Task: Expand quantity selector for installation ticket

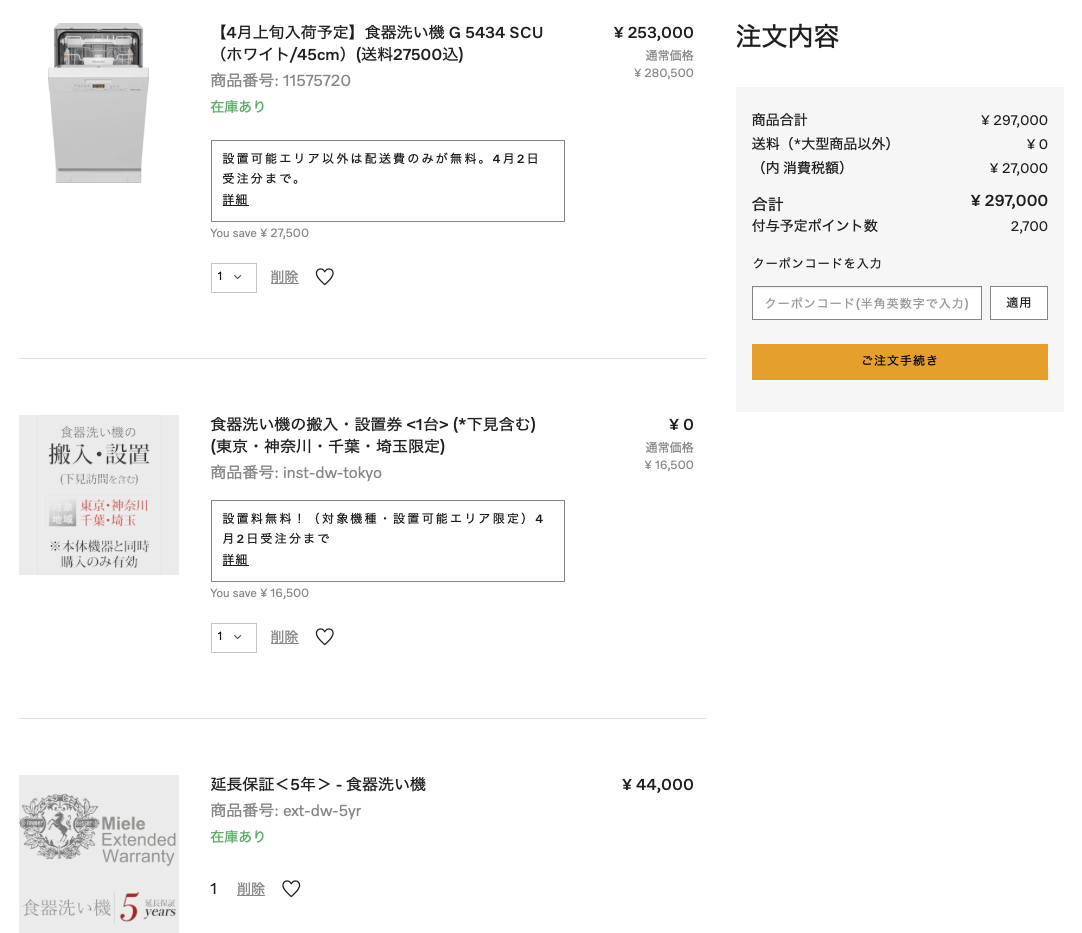Action: [233, 637]
